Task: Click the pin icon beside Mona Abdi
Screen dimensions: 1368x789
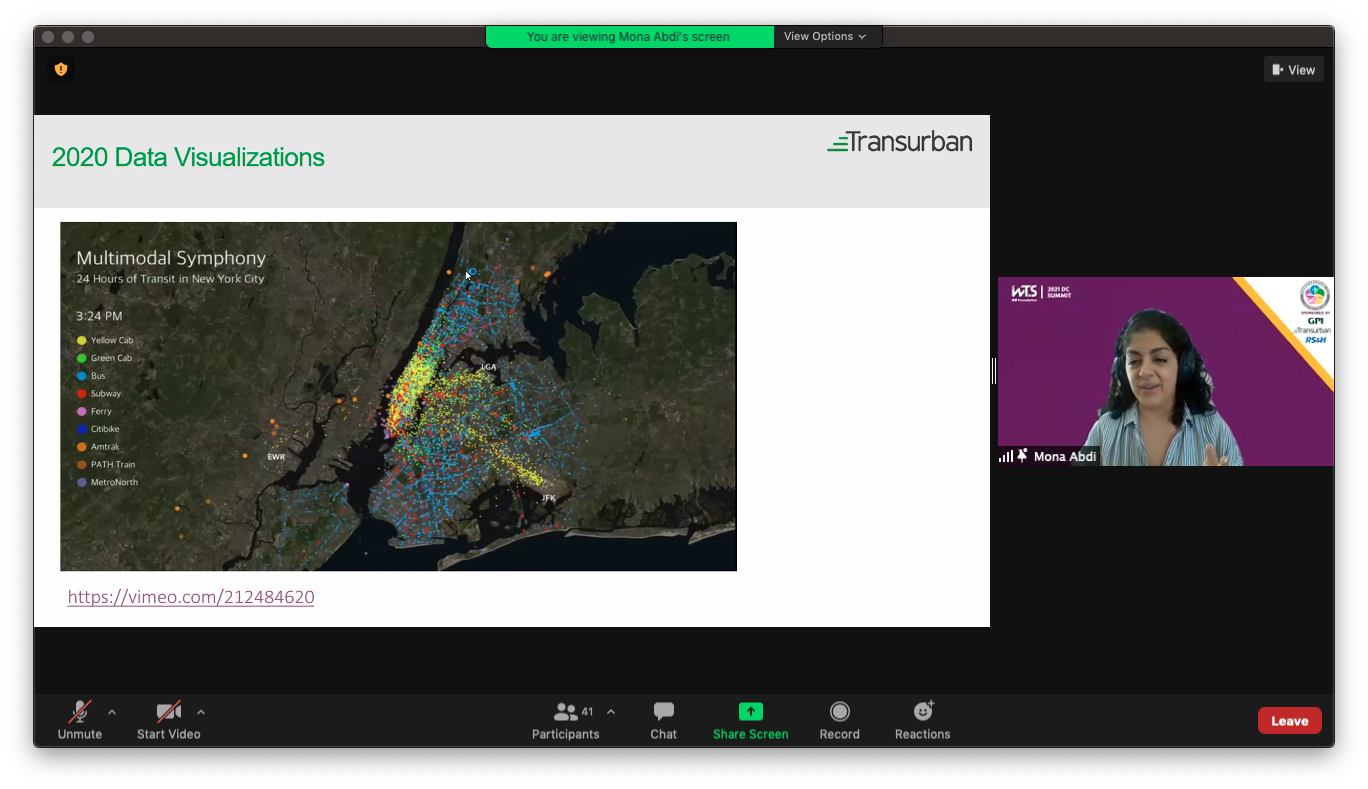Action: click(1023, 456)
